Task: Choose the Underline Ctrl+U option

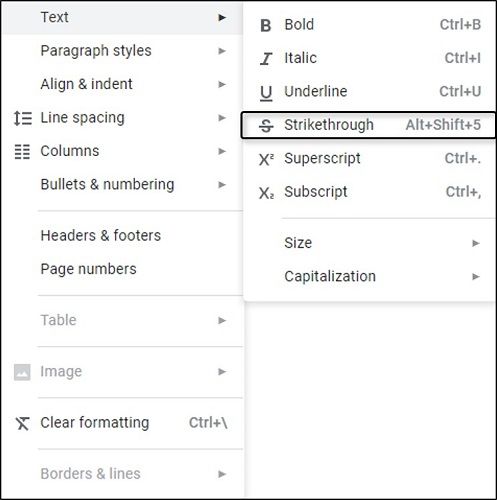Action: pos(369,91)
